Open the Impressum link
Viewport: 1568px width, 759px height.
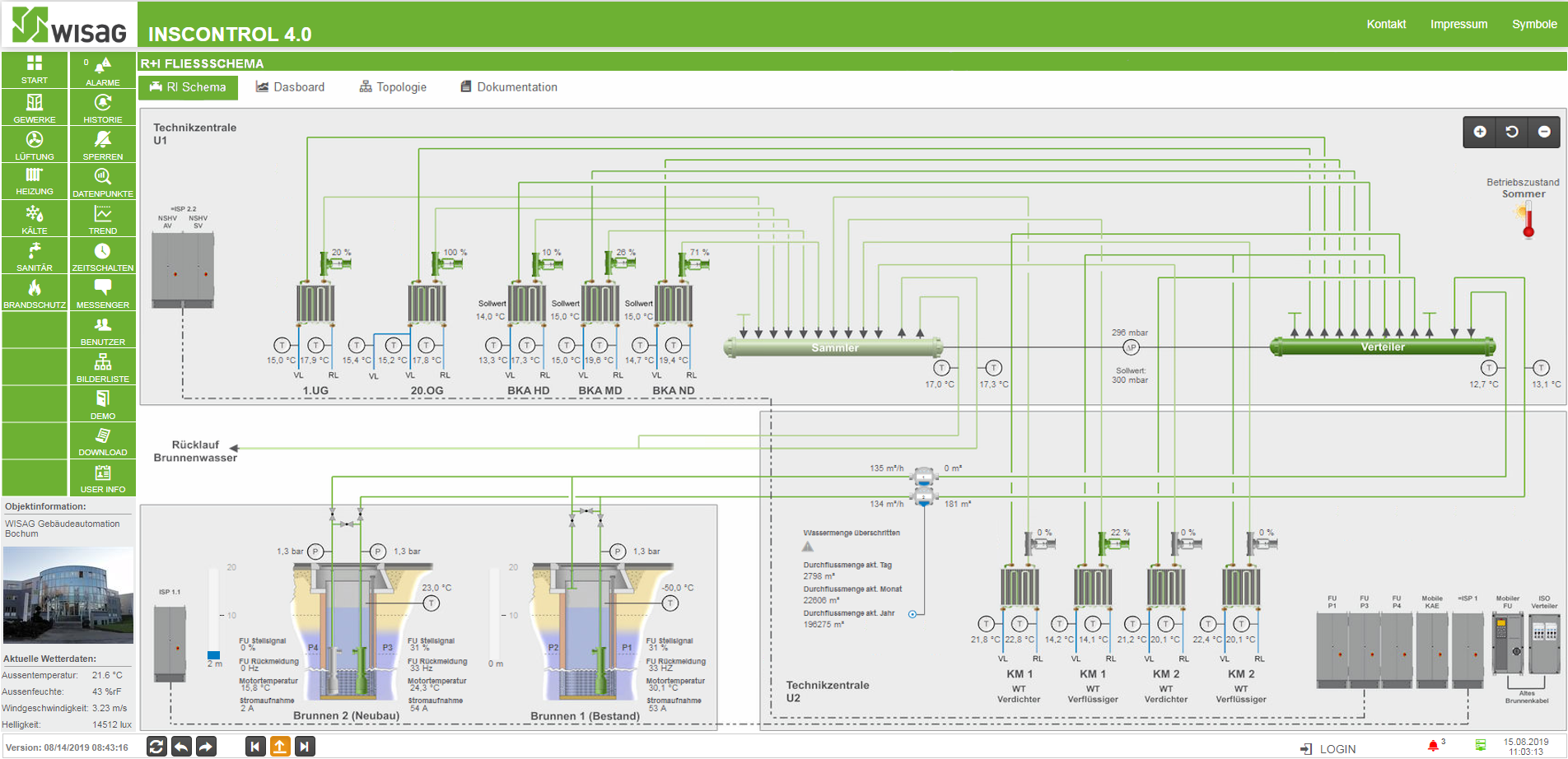1458,24
